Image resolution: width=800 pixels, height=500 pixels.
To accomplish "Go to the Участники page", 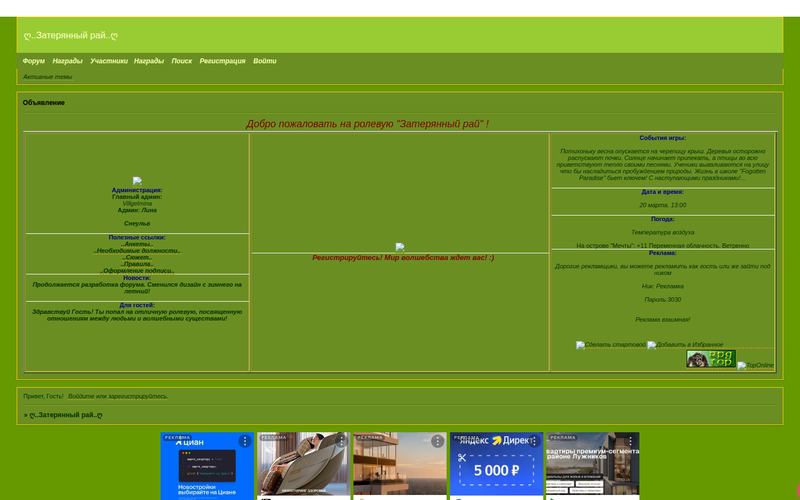I will pos(109,61).
